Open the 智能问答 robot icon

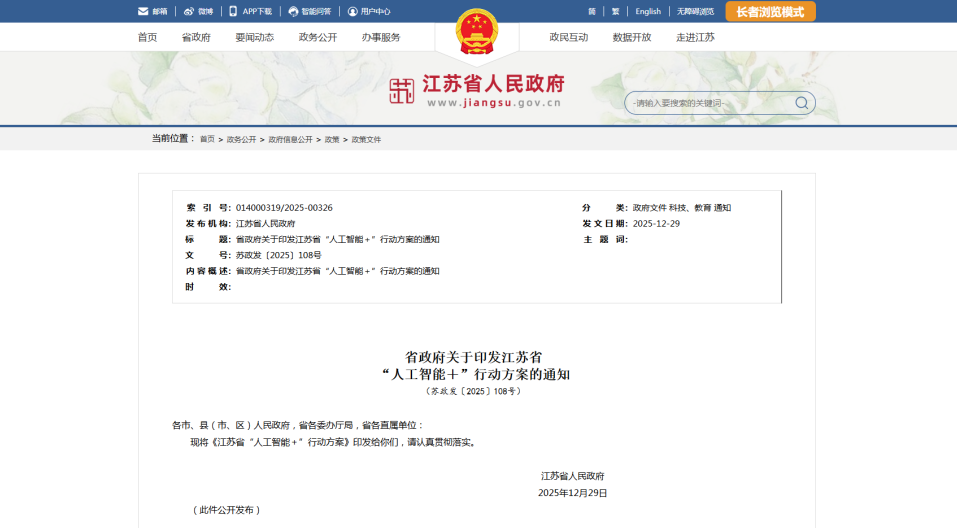pyautogui.click(x=293, y=11)
